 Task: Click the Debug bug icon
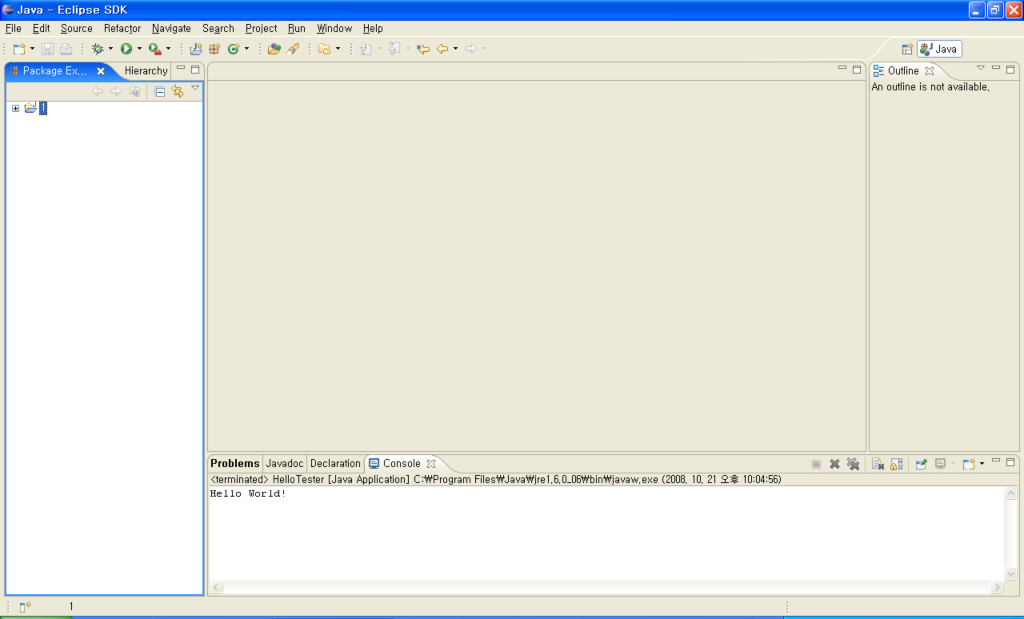(x=98, y=49)
